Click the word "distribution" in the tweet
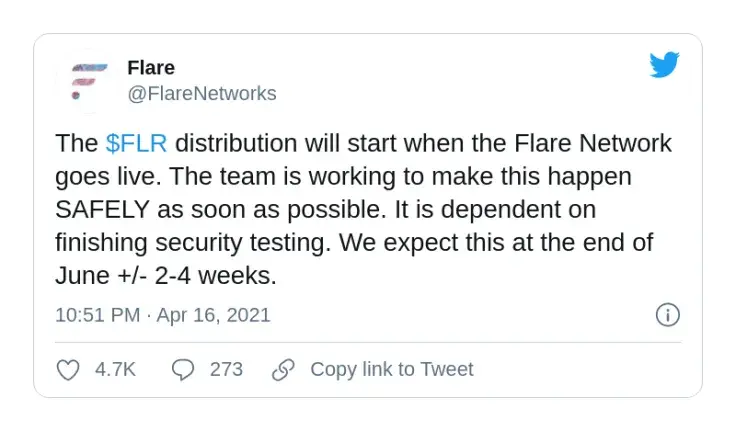 [x=240, y=143]
